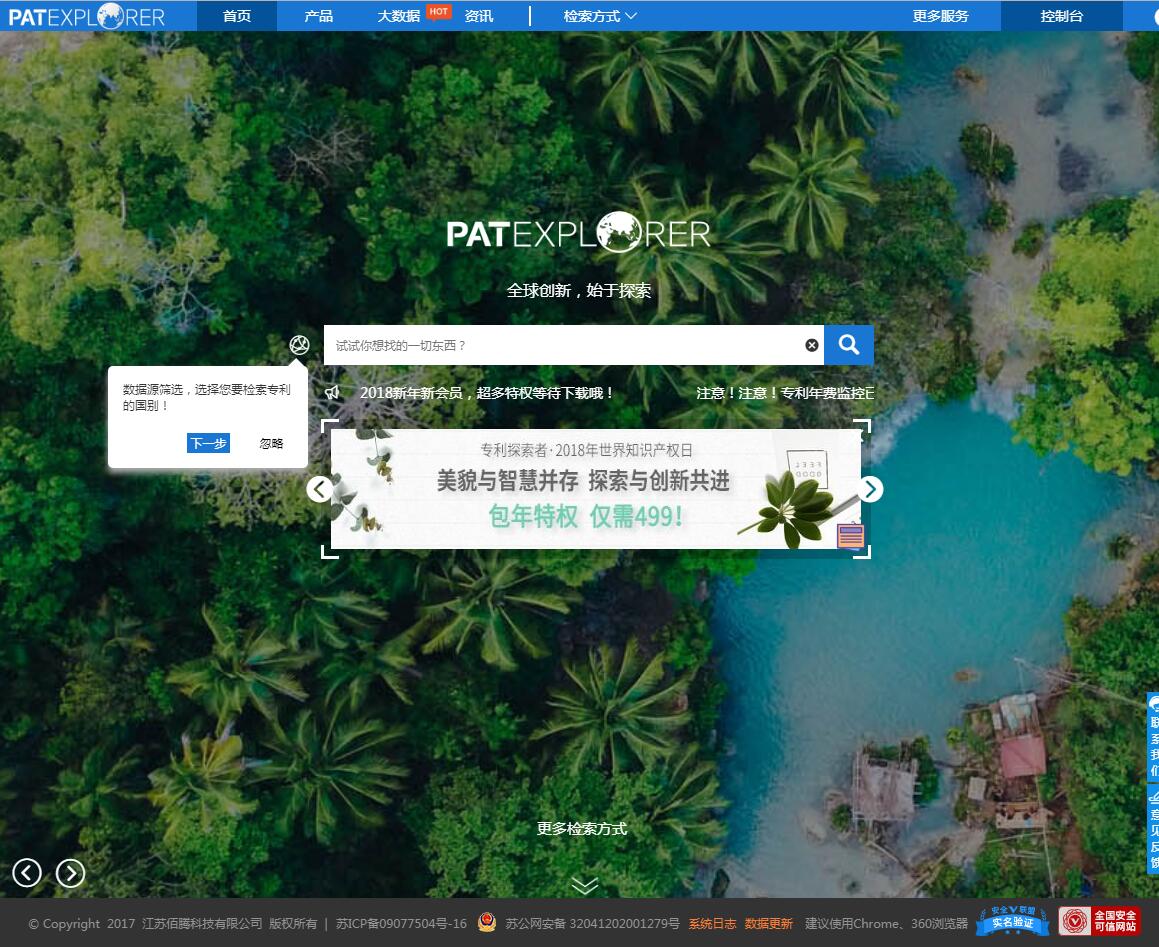Open 苏公网安备 32041202001279号 link

[592, 923]
